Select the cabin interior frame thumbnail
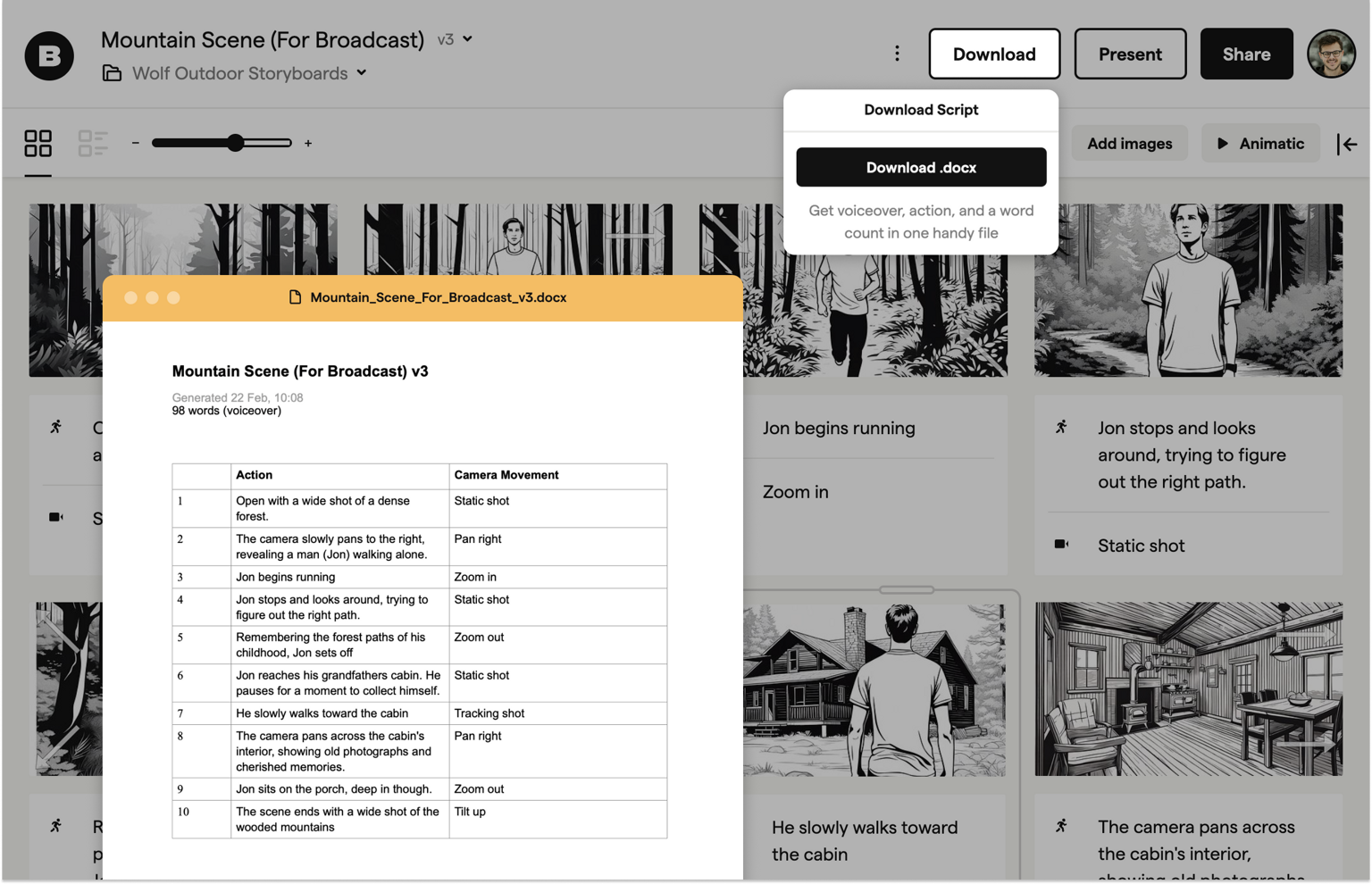 click(1187, 688)
